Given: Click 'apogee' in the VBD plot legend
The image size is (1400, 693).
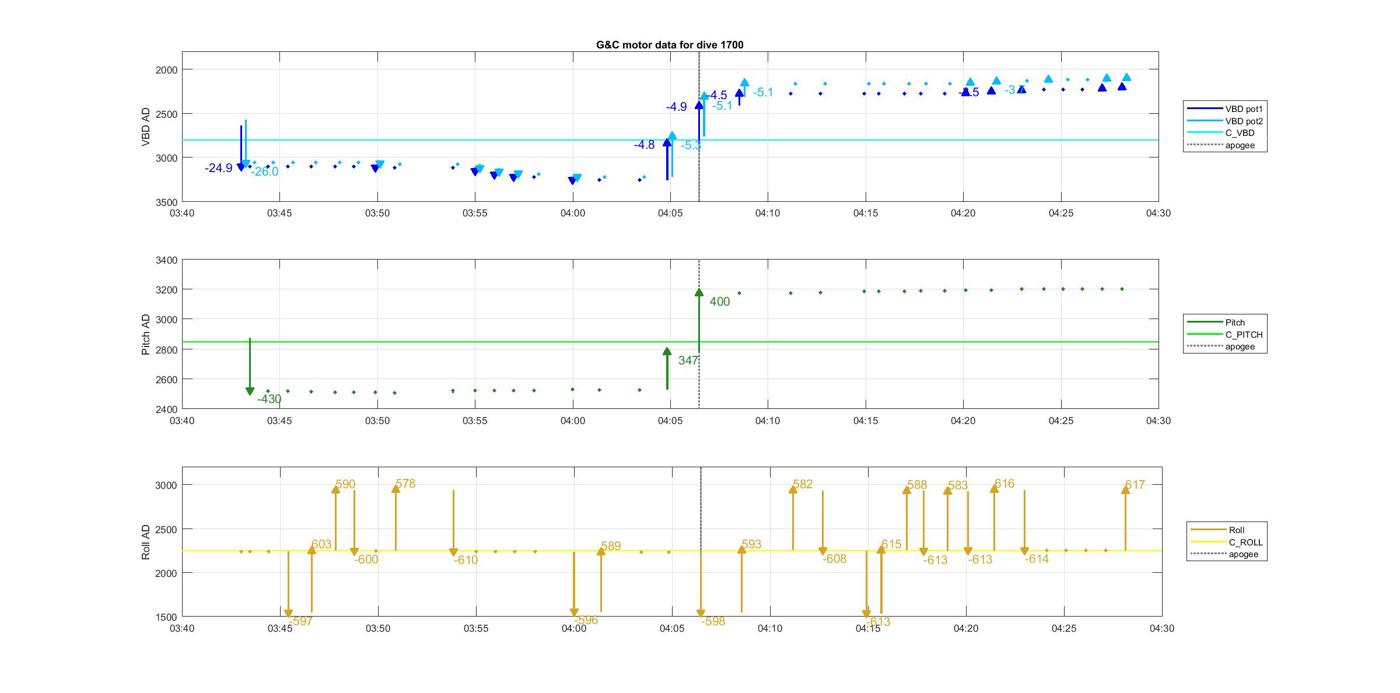Looking at the screenshot, I should tap(1240, 145).
